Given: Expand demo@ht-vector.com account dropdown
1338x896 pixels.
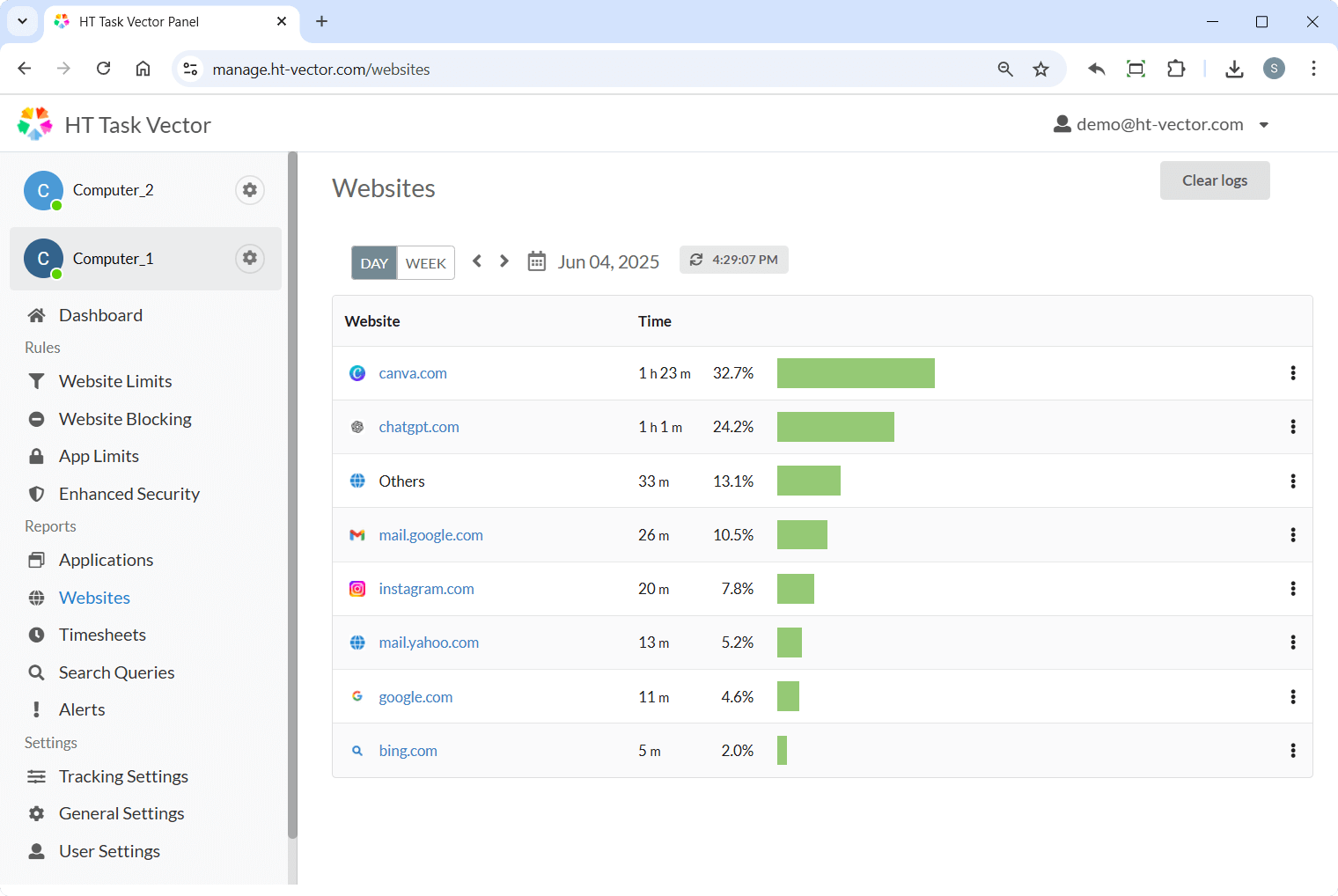Looking at the screenshot, I should point(1264,125).
